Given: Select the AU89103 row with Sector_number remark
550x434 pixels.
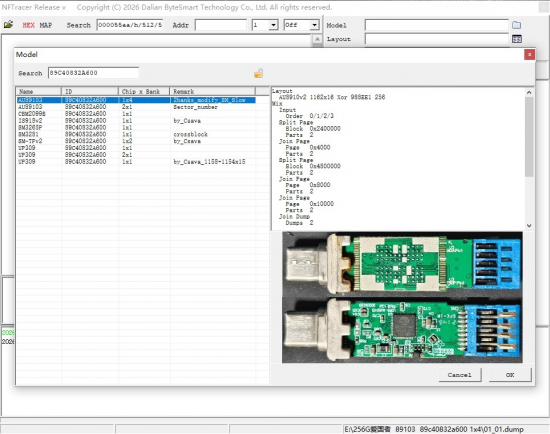Looking at the screenshot, I should (136, 107).
